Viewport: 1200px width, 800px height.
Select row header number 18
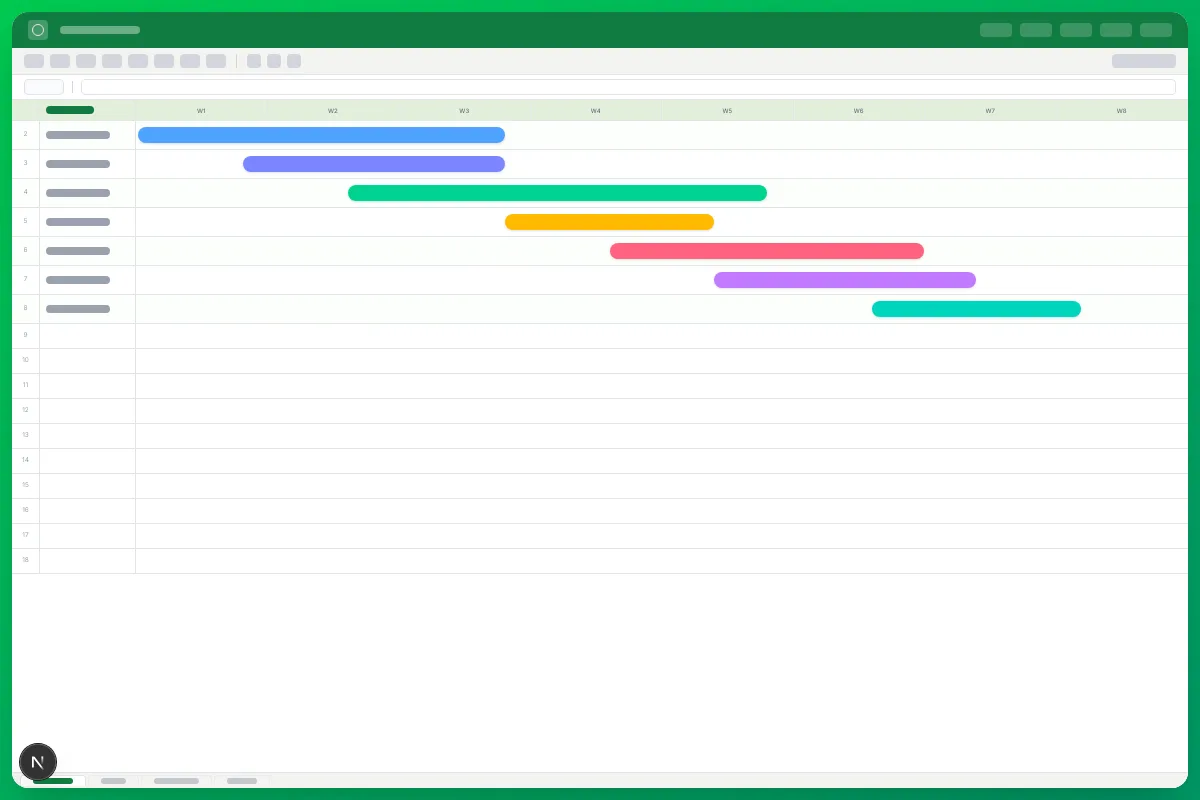pyautogui.click(x=26, y=560)
